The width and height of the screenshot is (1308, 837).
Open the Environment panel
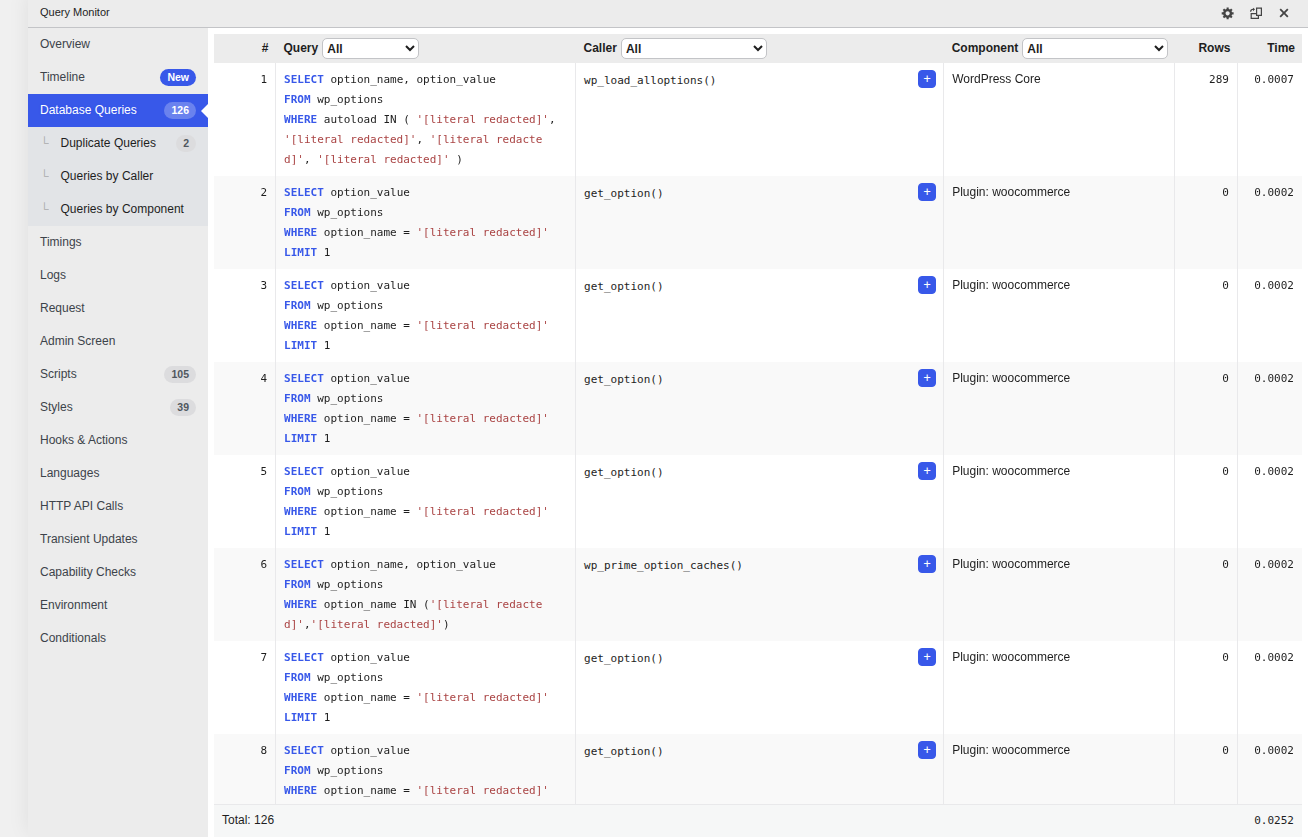(x=118, y=605)
